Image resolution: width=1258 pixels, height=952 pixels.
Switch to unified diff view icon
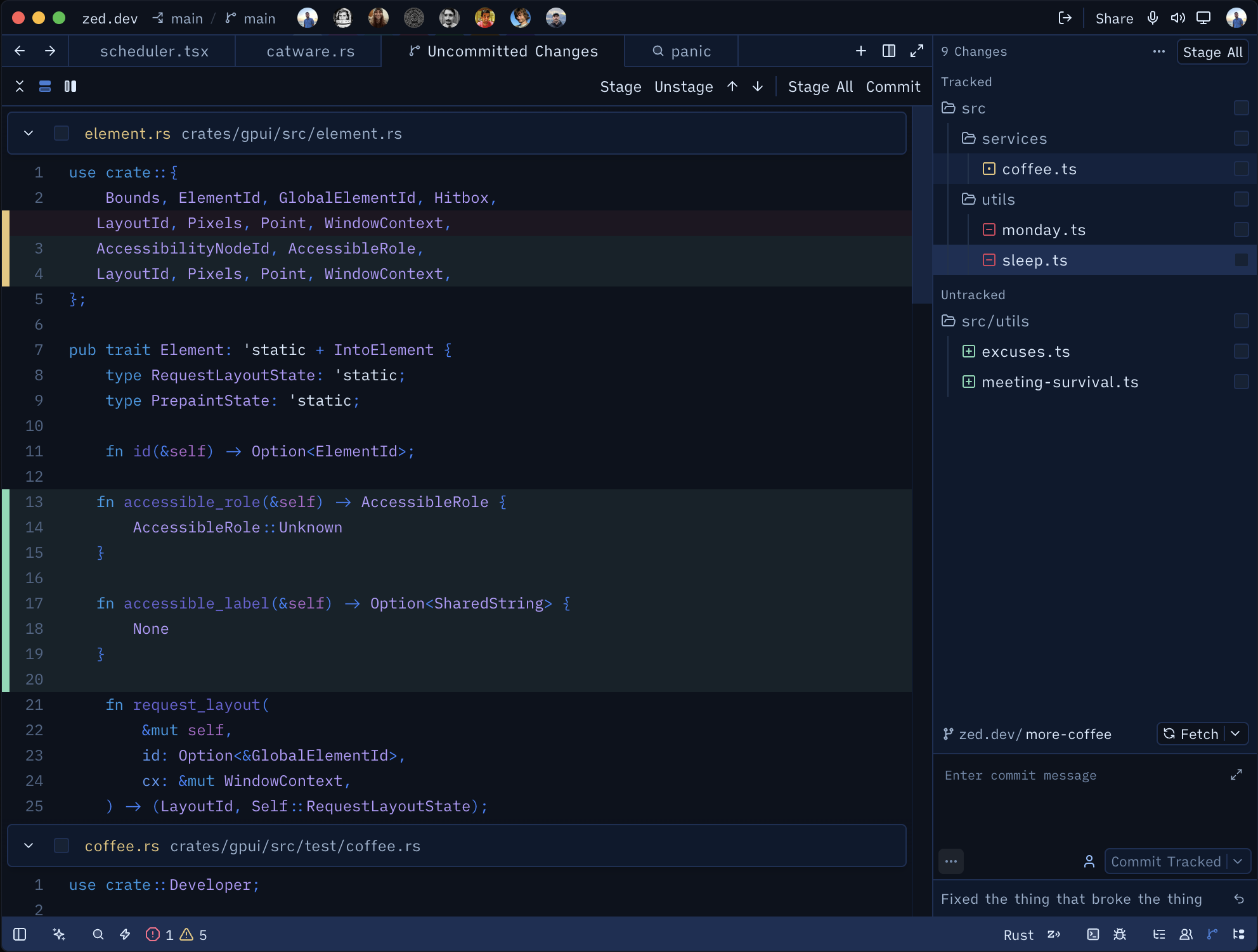(x=45, y=86)
